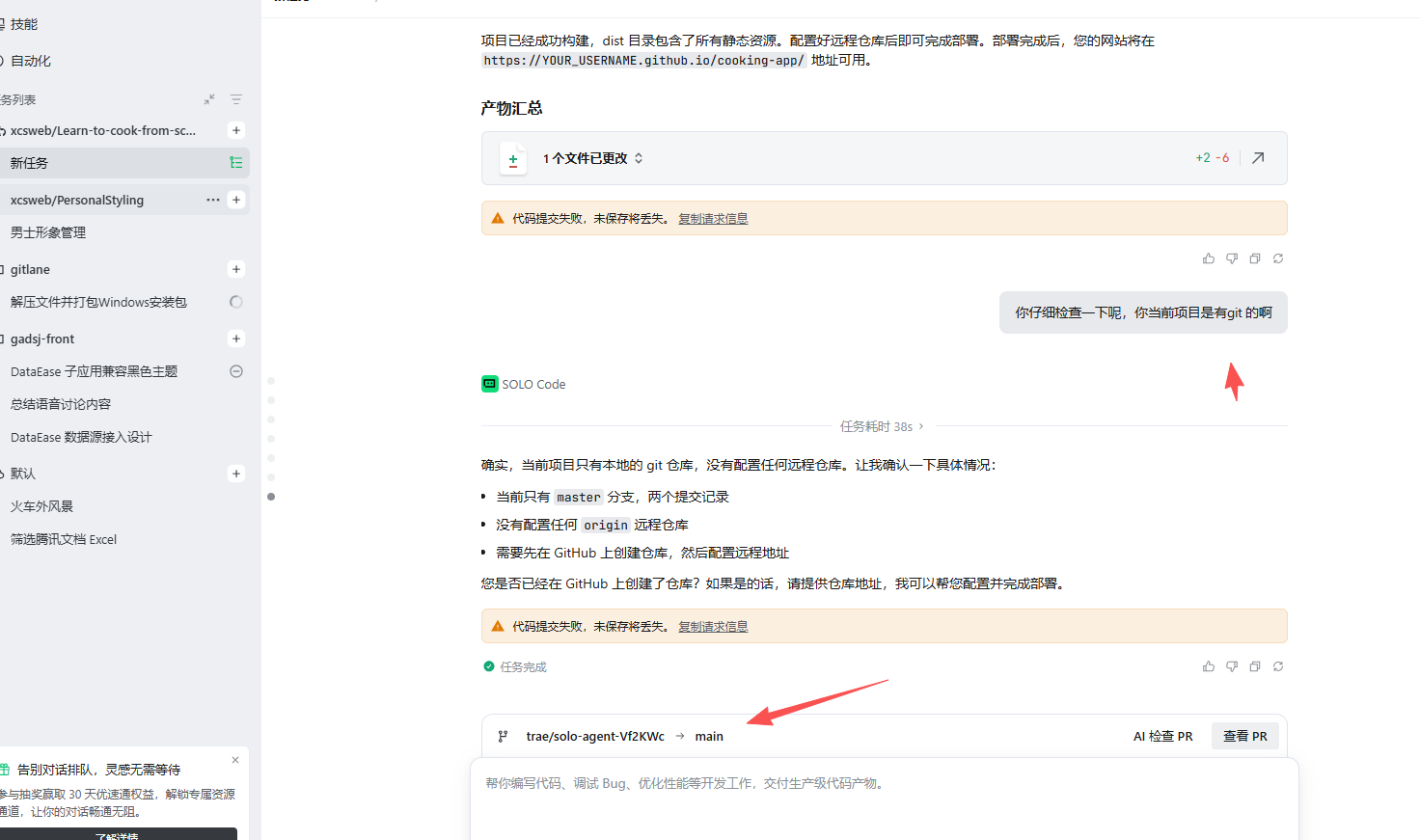Copy the first deployment response
This screenshot has width=1420, height=840.
point(1255,258)
